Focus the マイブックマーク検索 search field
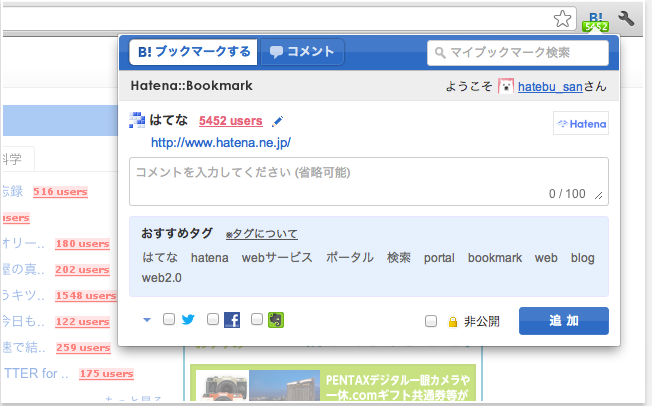Image resolution: width=652 pixels, height=406 pixels. point(518,53)
